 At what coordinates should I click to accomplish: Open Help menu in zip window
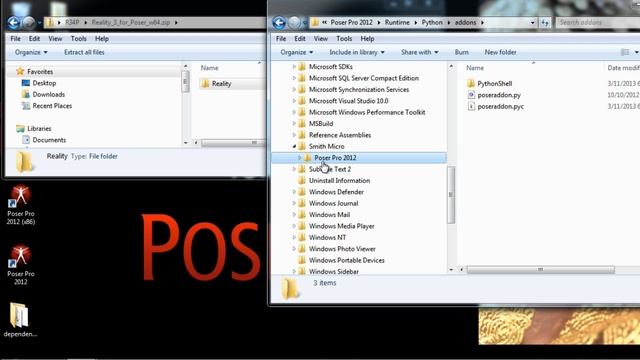point(102,39)
